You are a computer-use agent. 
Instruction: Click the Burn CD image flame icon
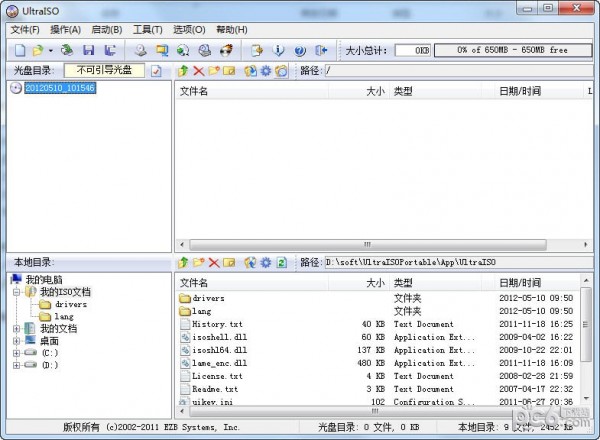pyautogui.click(x=227, y=50)
